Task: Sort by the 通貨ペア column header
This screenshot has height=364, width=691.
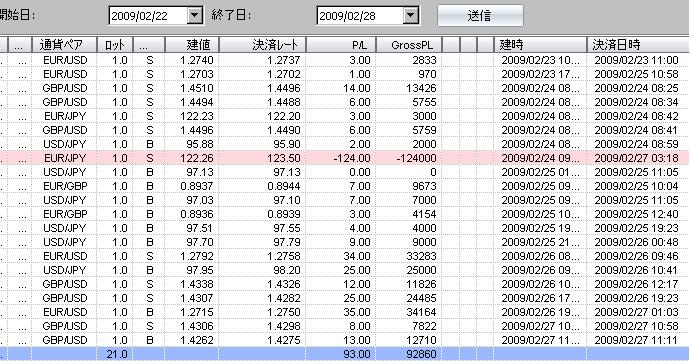Action: (64, 45)
